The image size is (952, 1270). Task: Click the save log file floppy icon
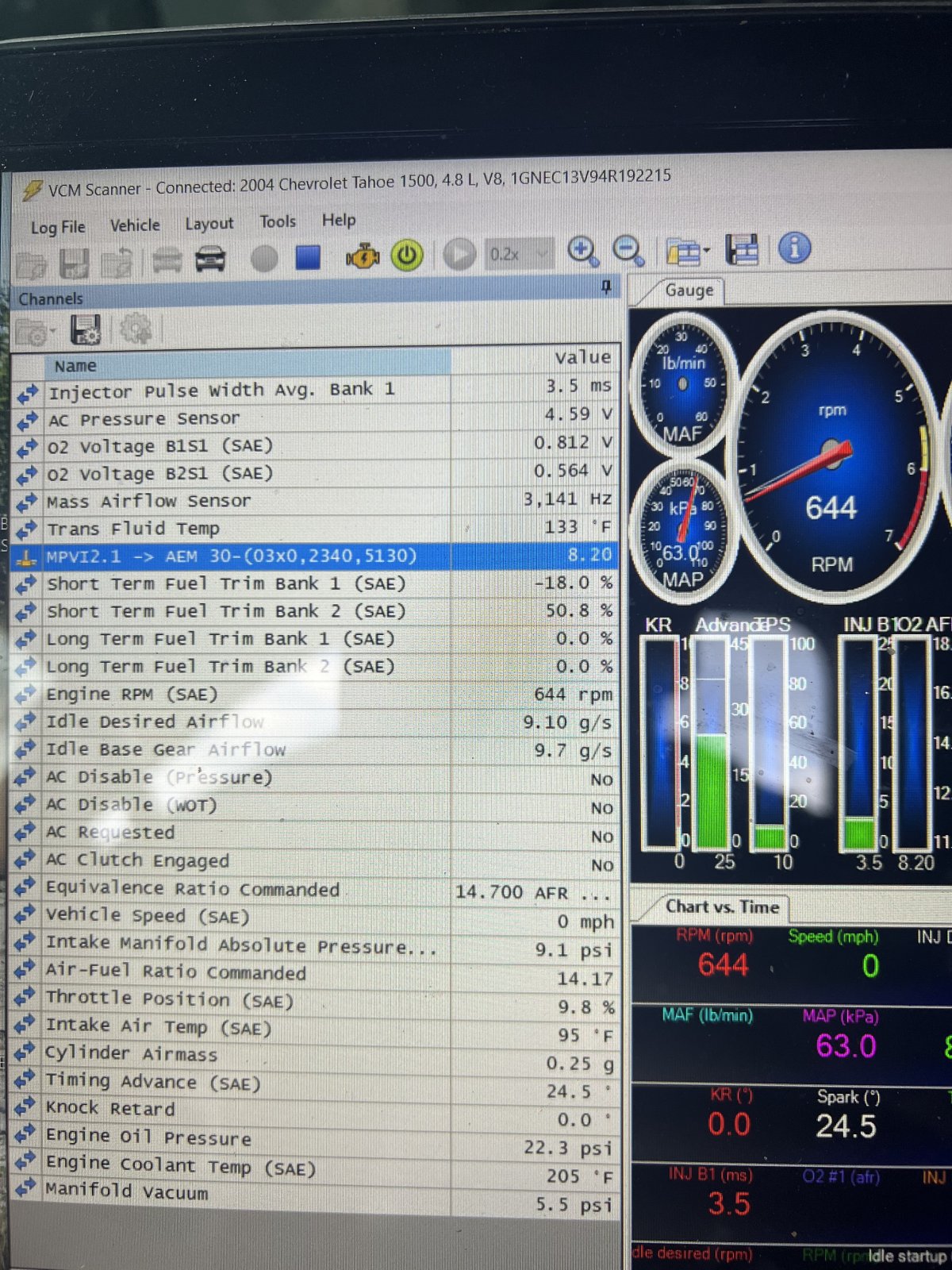coord(74,264)
